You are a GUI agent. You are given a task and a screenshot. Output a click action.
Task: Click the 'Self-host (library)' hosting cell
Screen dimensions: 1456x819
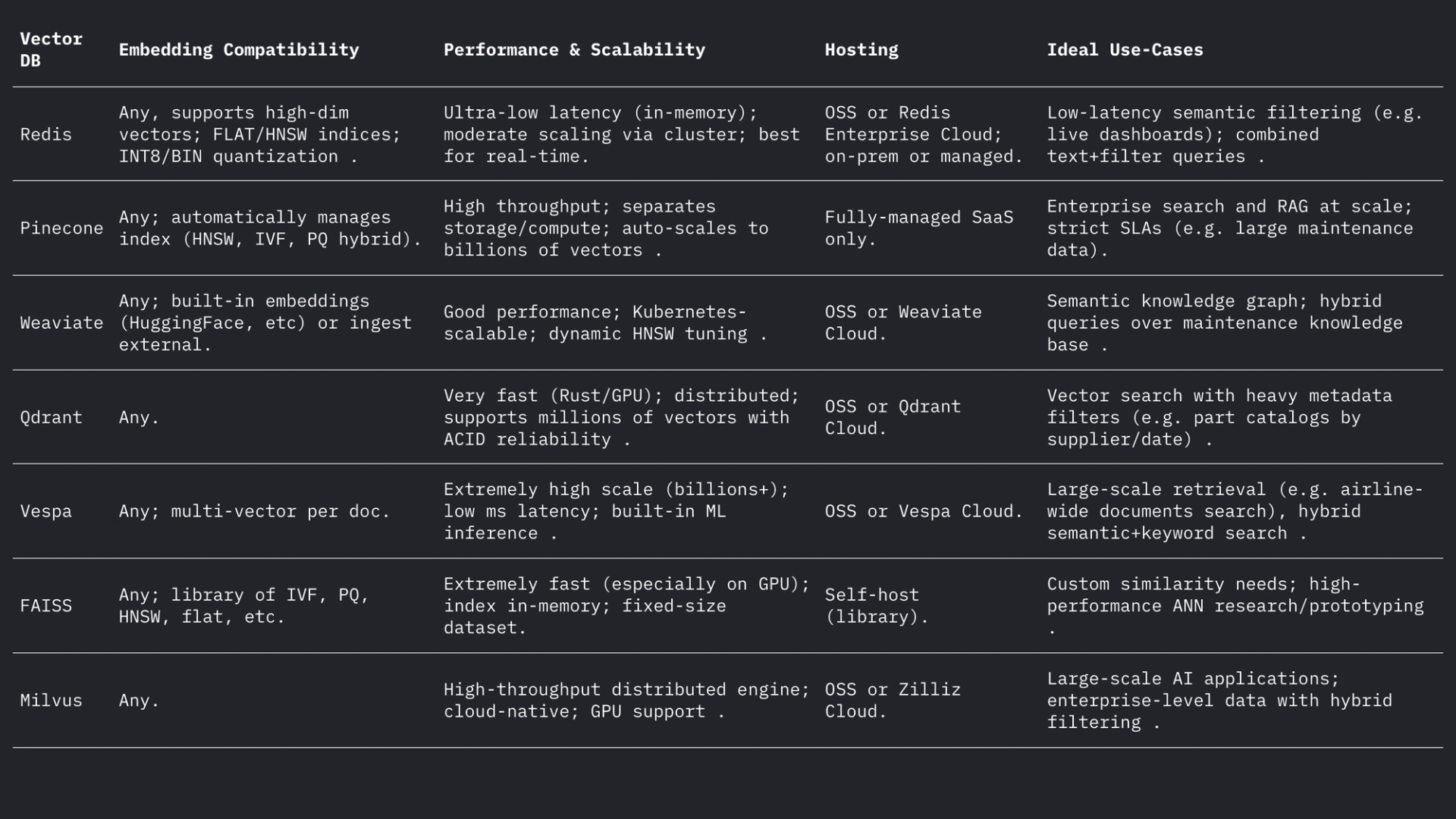876,606
